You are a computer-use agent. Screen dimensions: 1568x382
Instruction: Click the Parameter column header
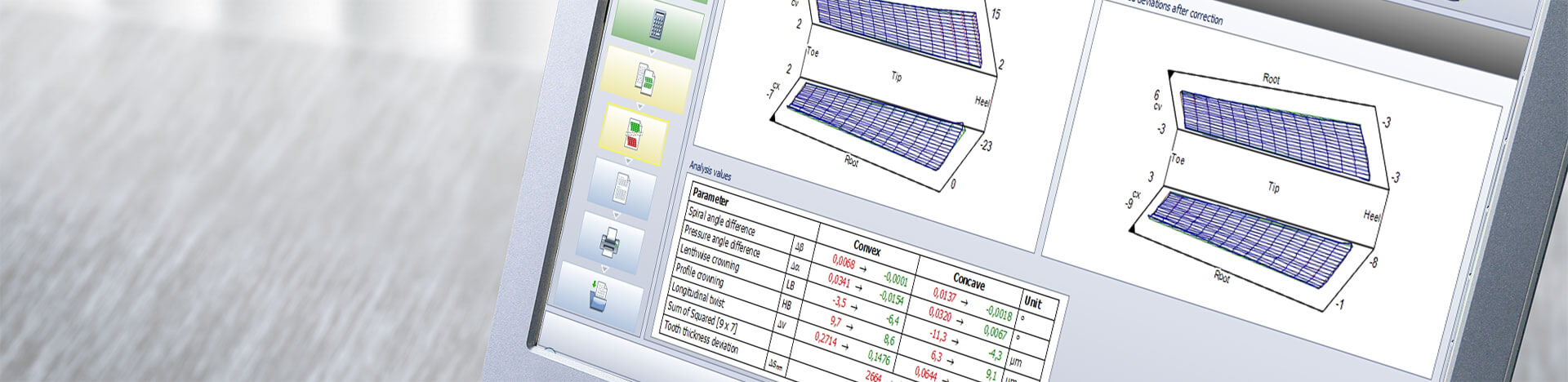coord(710,198)
